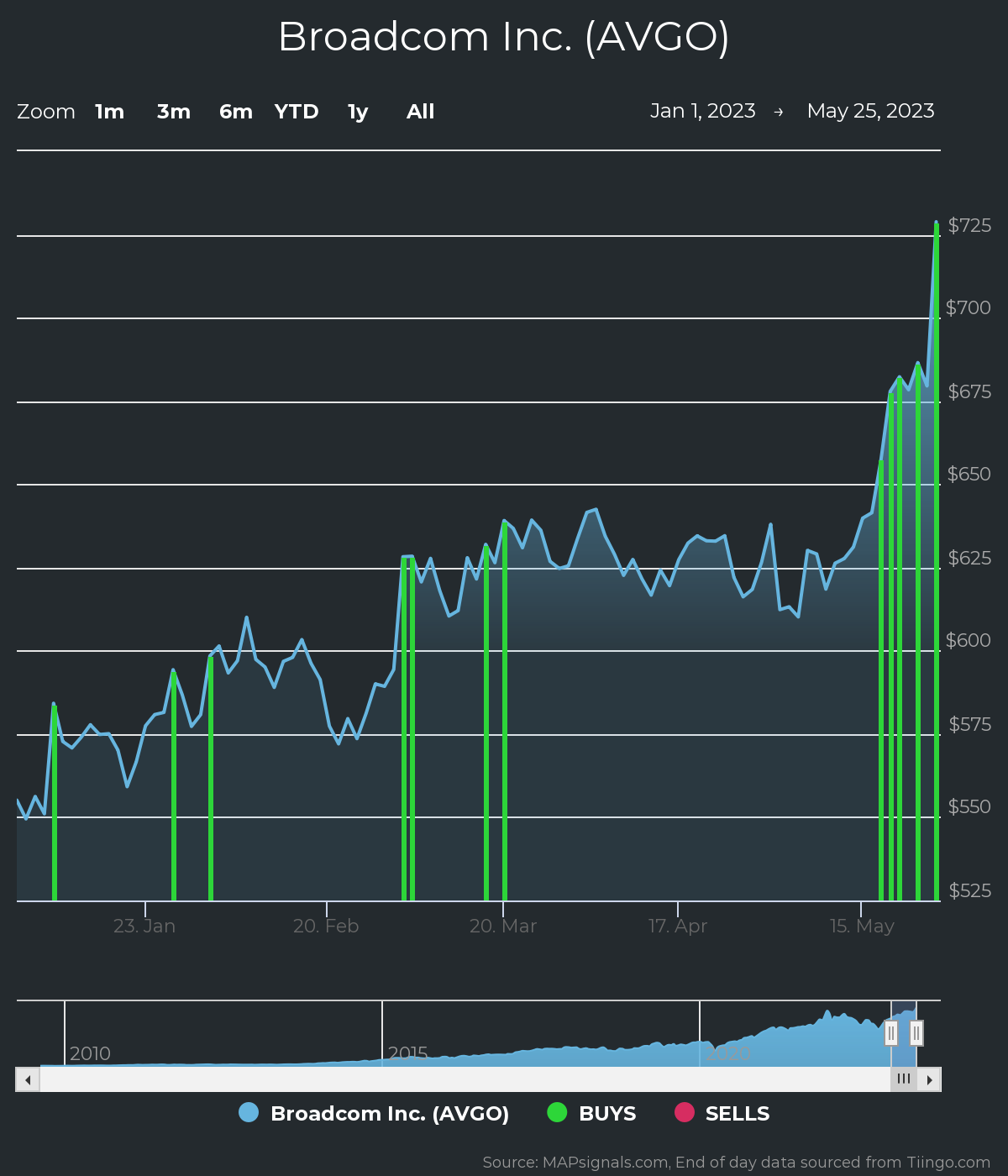1008x1176 pixels.
Task: Click the $525 y-axis label
Action: pos(969,890)
